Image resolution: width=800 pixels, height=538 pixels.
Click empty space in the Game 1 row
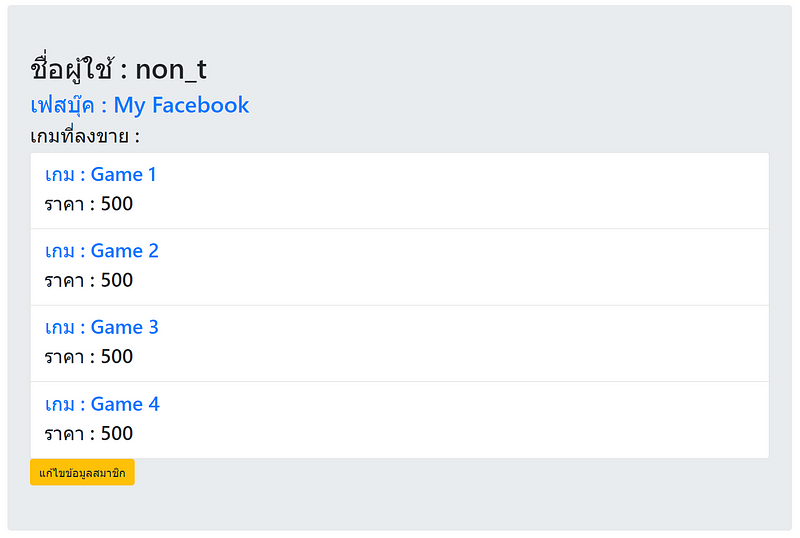click(500, 190)
